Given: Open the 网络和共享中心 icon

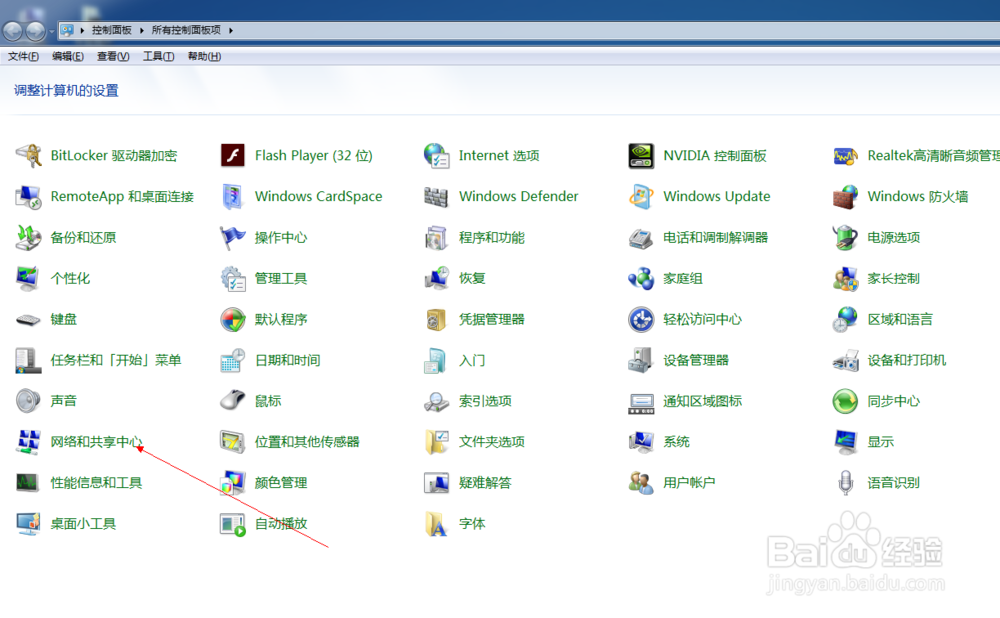Looking at the screenshot, I should tap(28, 442).
